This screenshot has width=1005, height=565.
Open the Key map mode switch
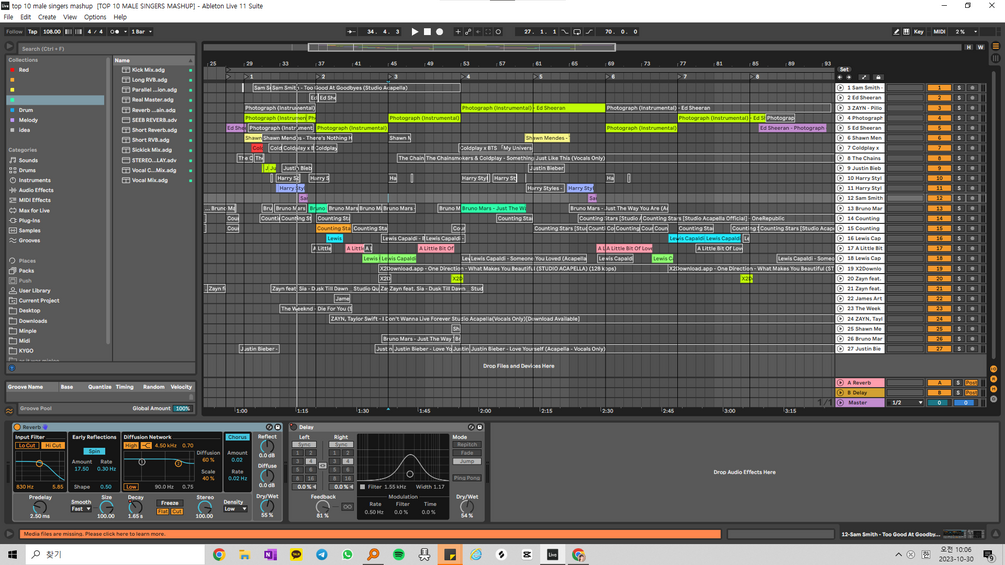919,31
